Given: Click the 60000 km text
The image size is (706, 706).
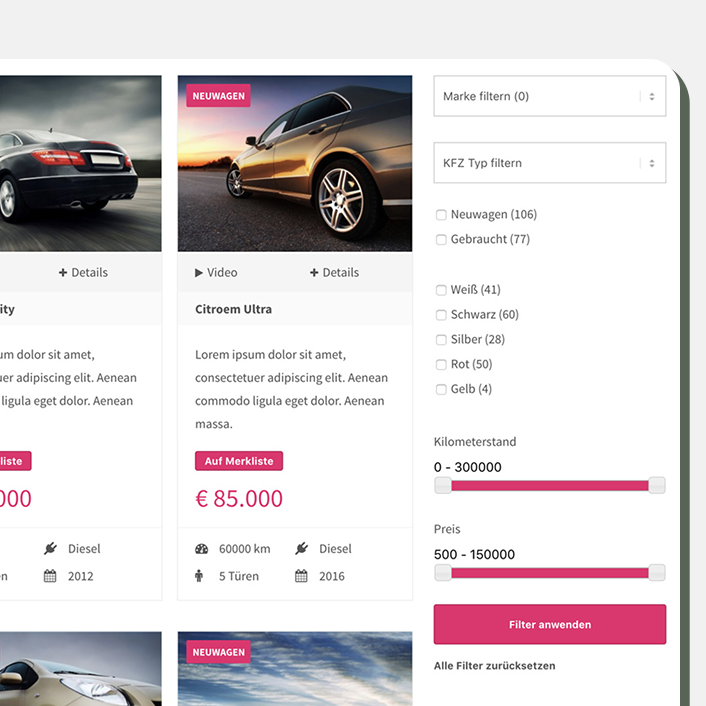Looking at the screenshot, I should coord(244,549).
